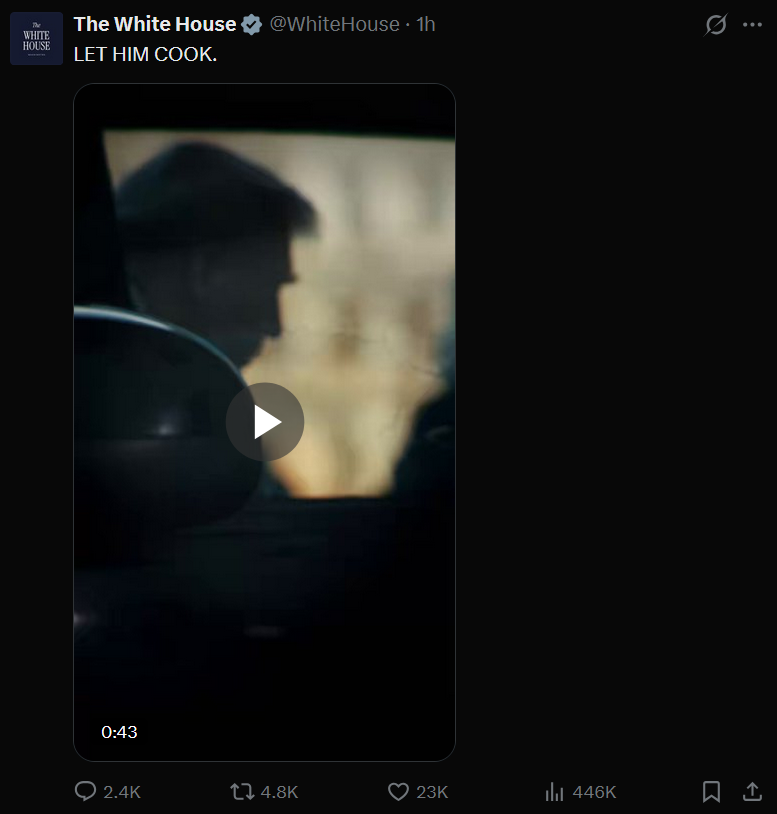Click the blue verified badge
This screenshot has width=777, height=814.
252,24
